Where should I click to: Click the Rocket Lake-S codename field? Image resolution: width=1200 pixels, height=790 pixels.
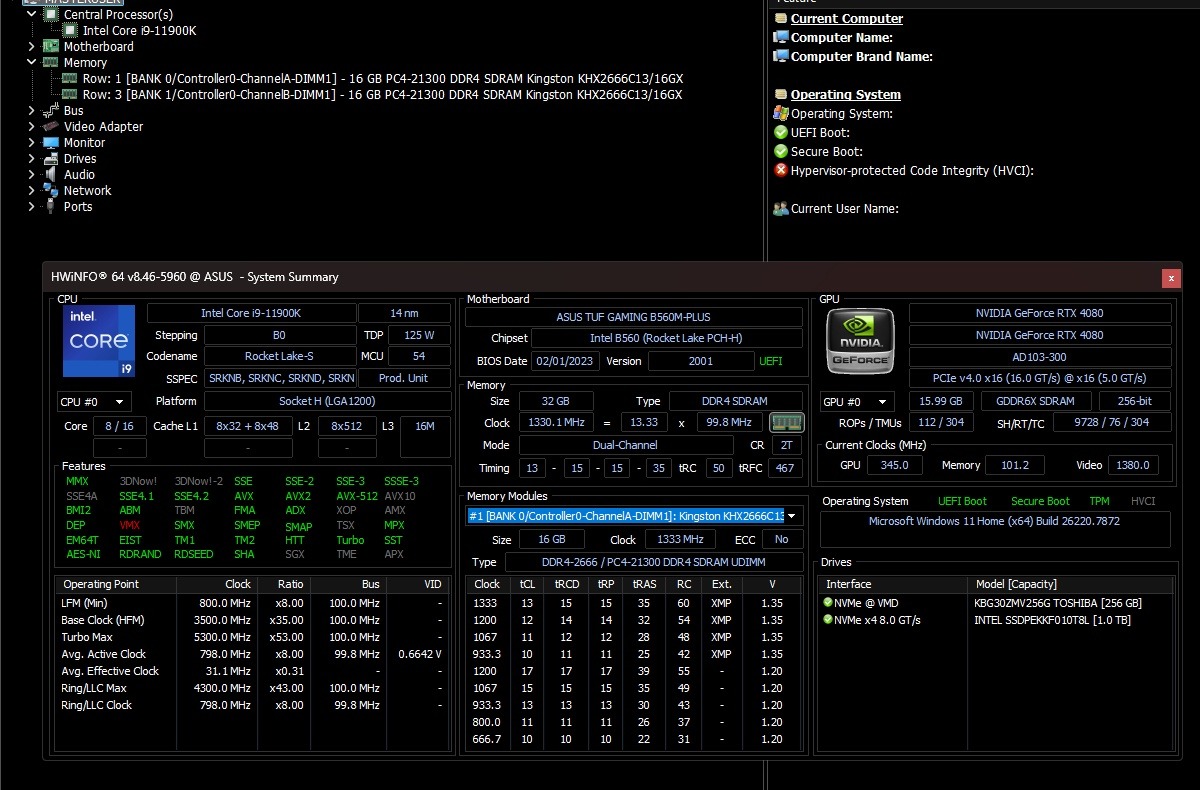pos(280,356)
